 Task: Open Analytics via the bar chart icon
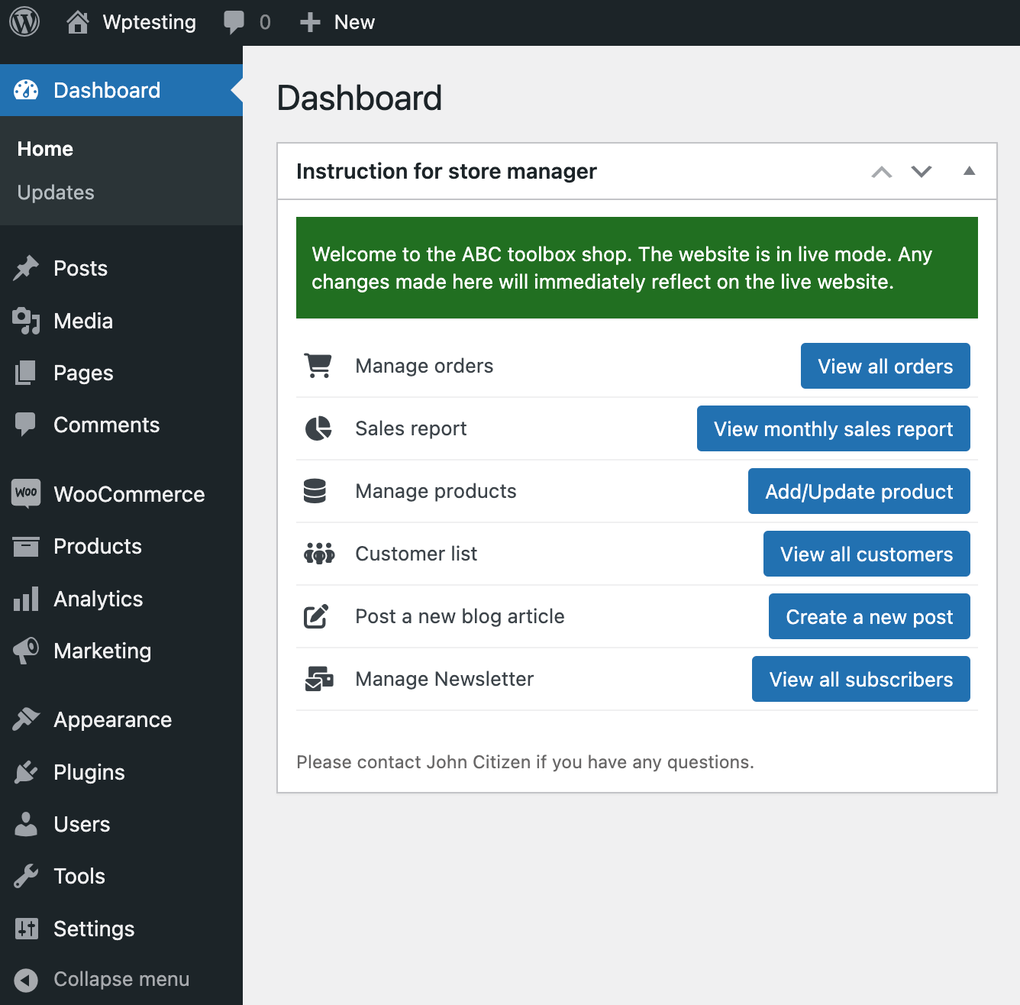[25, 599]
